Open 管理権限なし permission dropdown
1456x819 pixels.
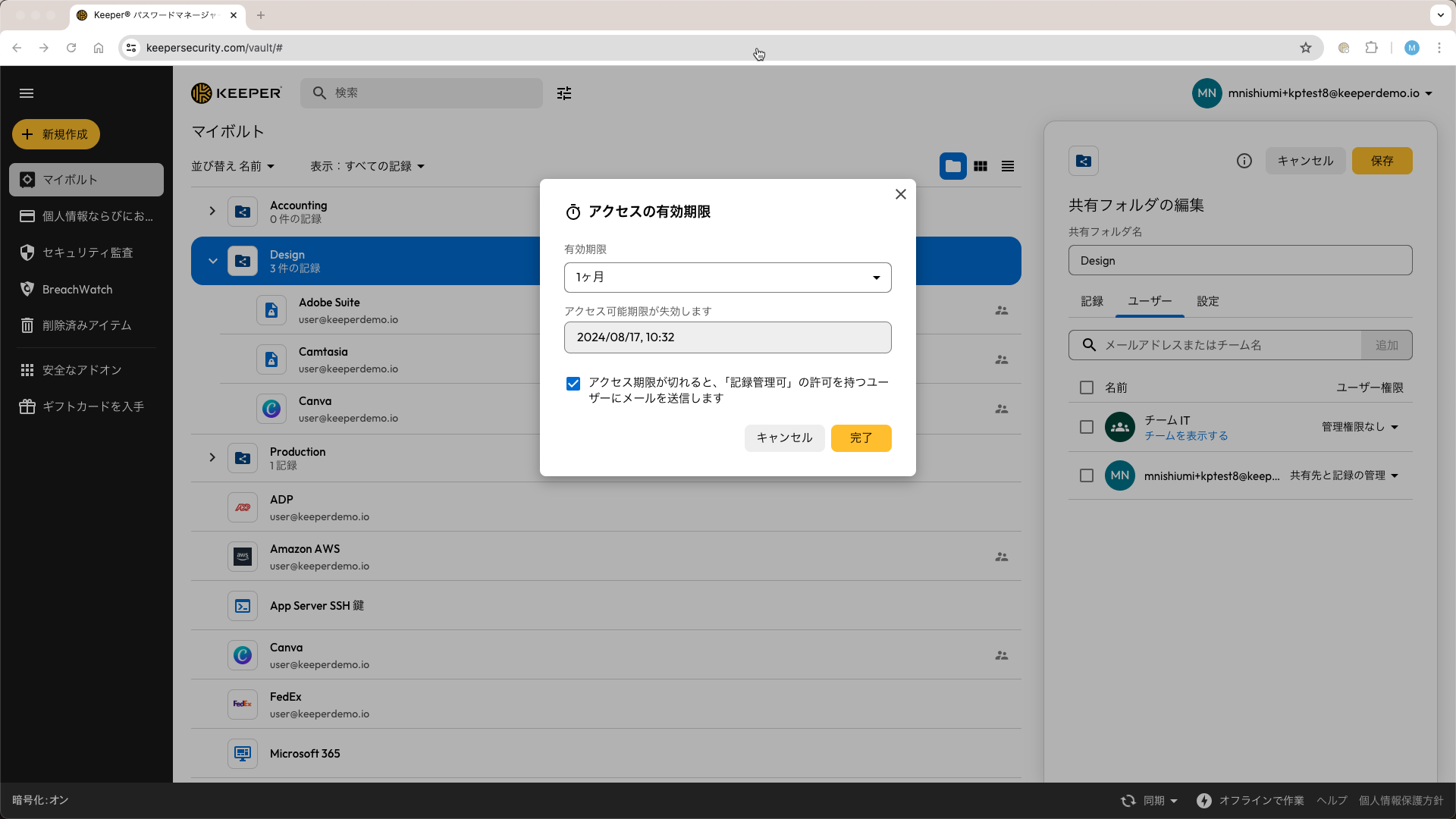click(1360, 427)
